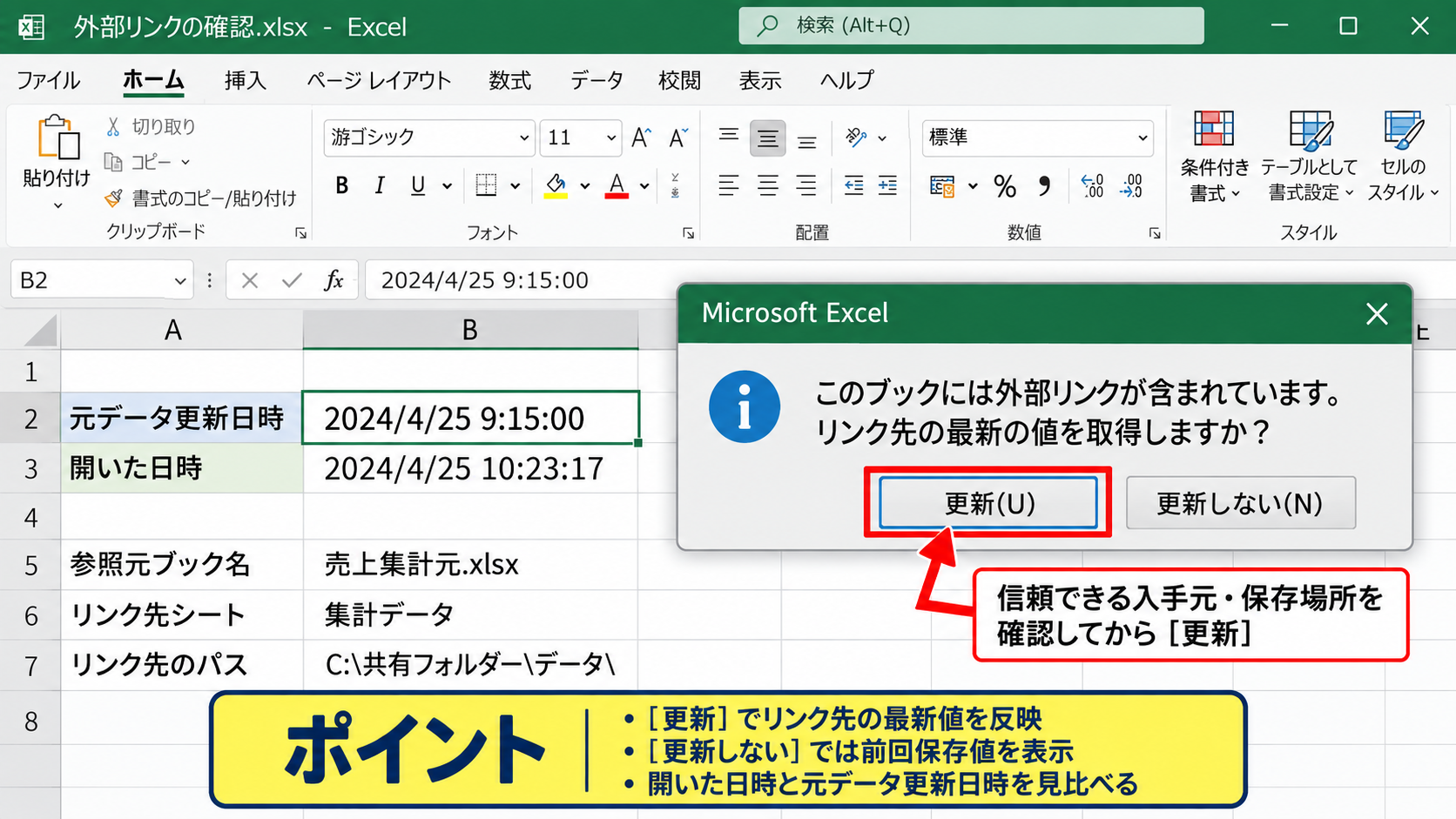Expand the paste options arrow under 貼り付け

click(x=57, y=206)
